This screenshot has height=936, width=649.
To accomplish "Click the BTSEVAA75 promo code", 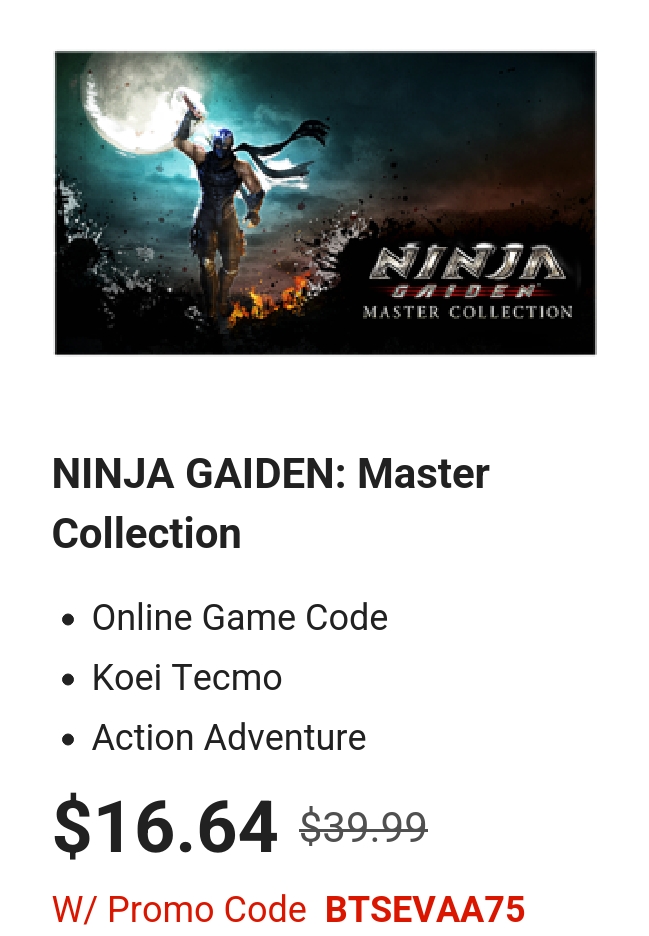I will tap(425, 909).
